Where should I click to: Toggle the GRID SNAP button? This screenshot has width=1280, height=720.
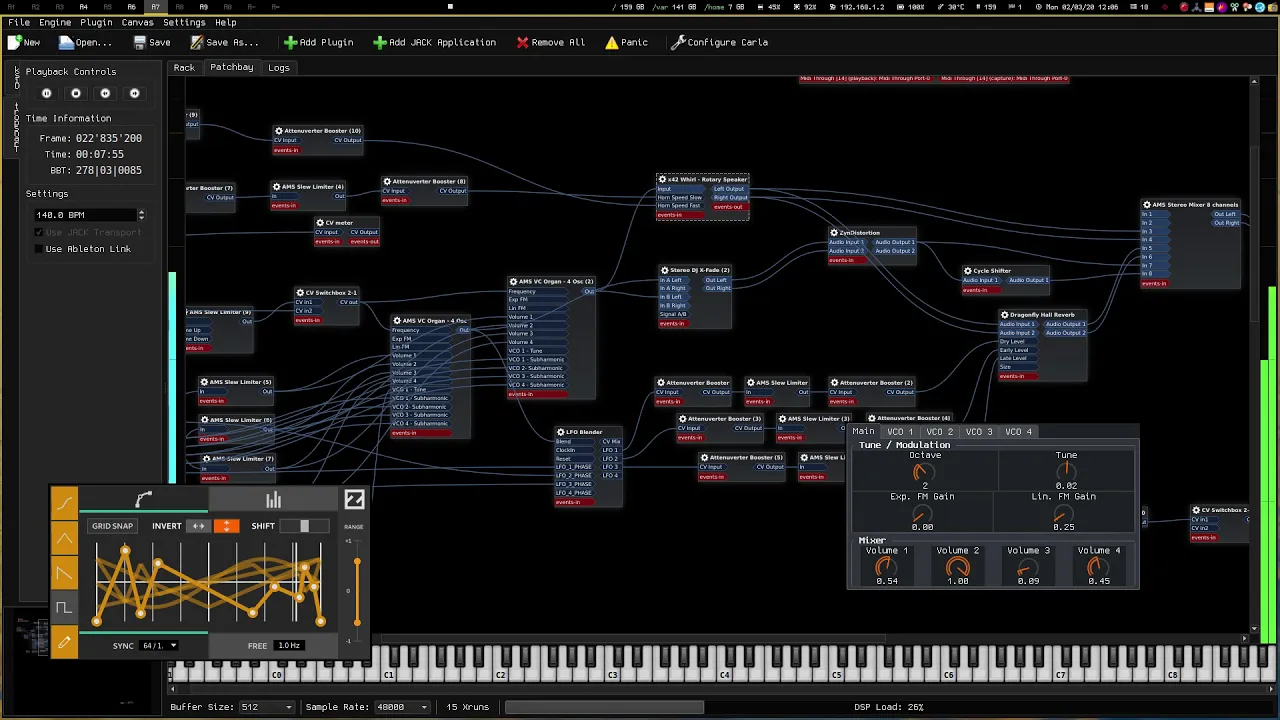pos(112,526)
